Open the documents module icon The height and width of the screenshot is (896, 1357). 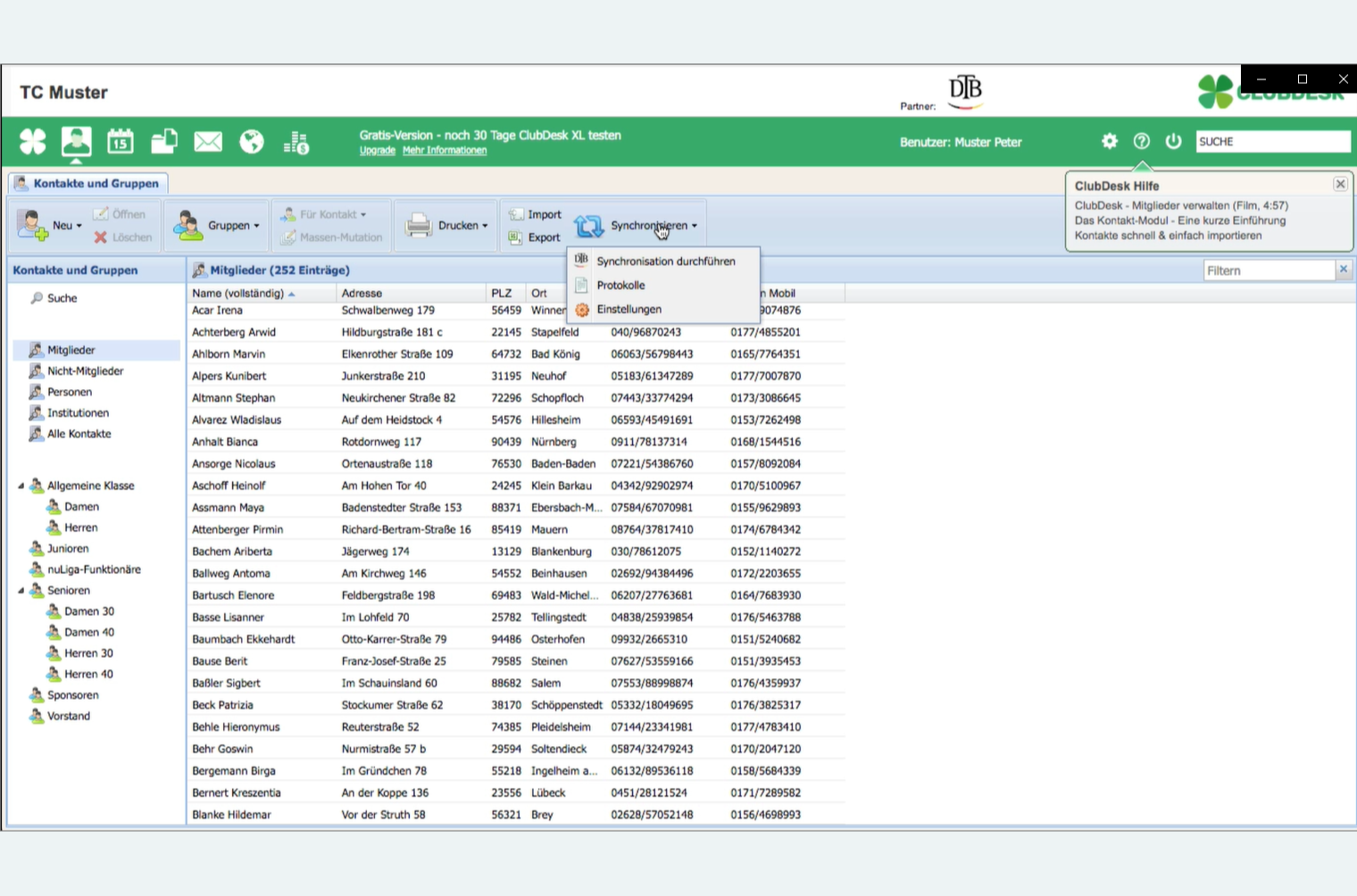[x=164, y=141]
